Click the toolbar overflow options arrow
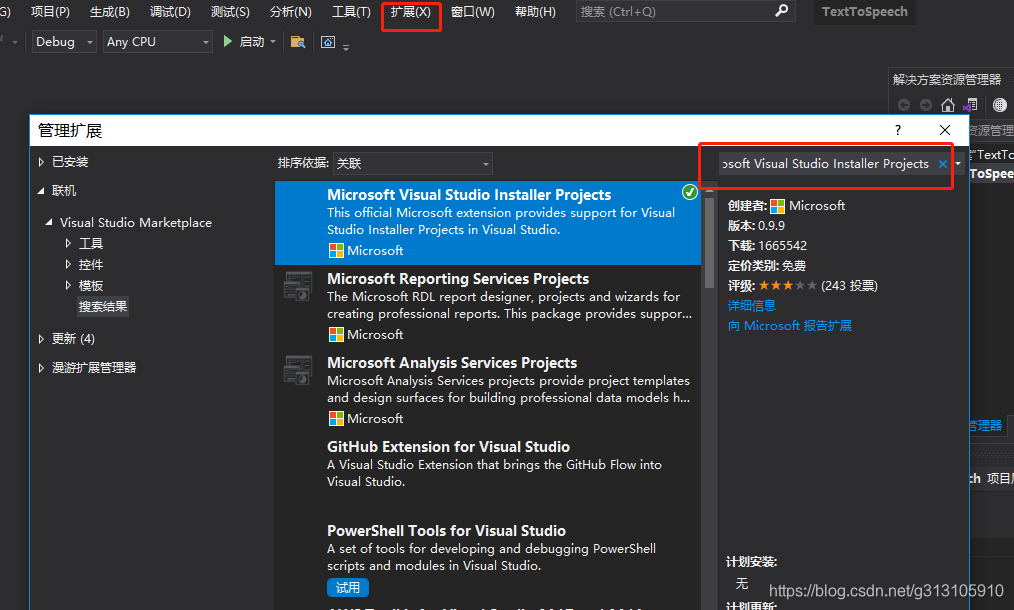Image resolution: width=1014 pixels, height=610 pixels. 346,47
